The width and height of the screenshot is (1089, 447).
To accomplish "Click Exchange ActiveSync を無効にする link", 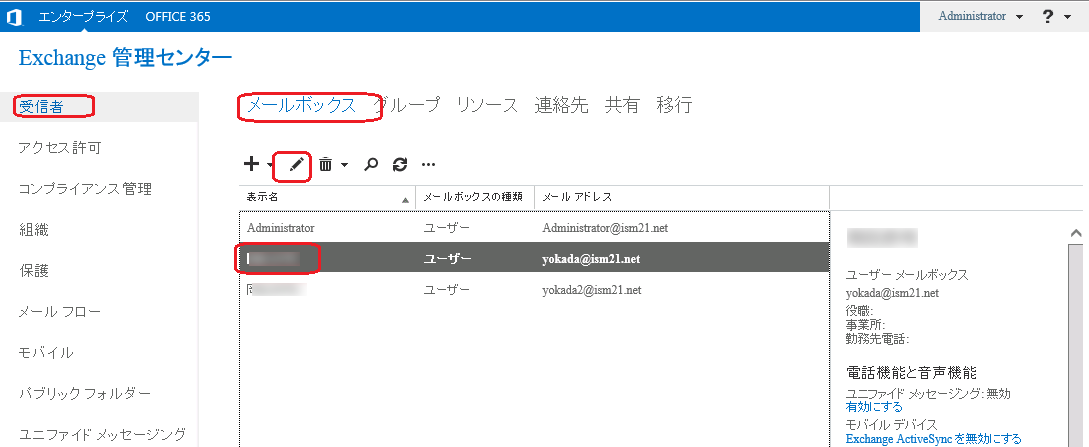I will pyautogui.click(x=933, y=439).
